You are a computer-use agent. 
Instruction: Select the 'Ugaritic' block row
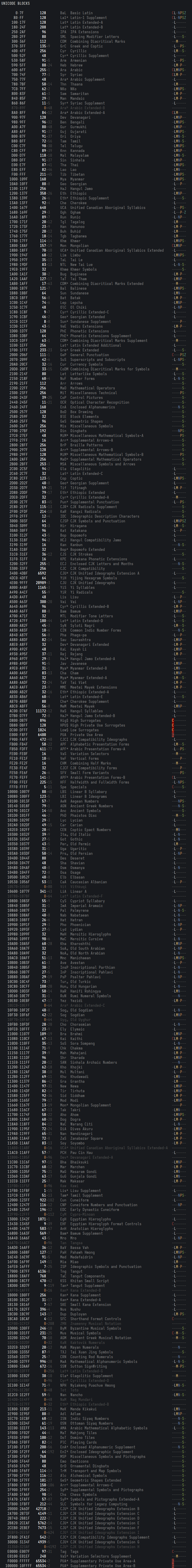coord(96,849)
